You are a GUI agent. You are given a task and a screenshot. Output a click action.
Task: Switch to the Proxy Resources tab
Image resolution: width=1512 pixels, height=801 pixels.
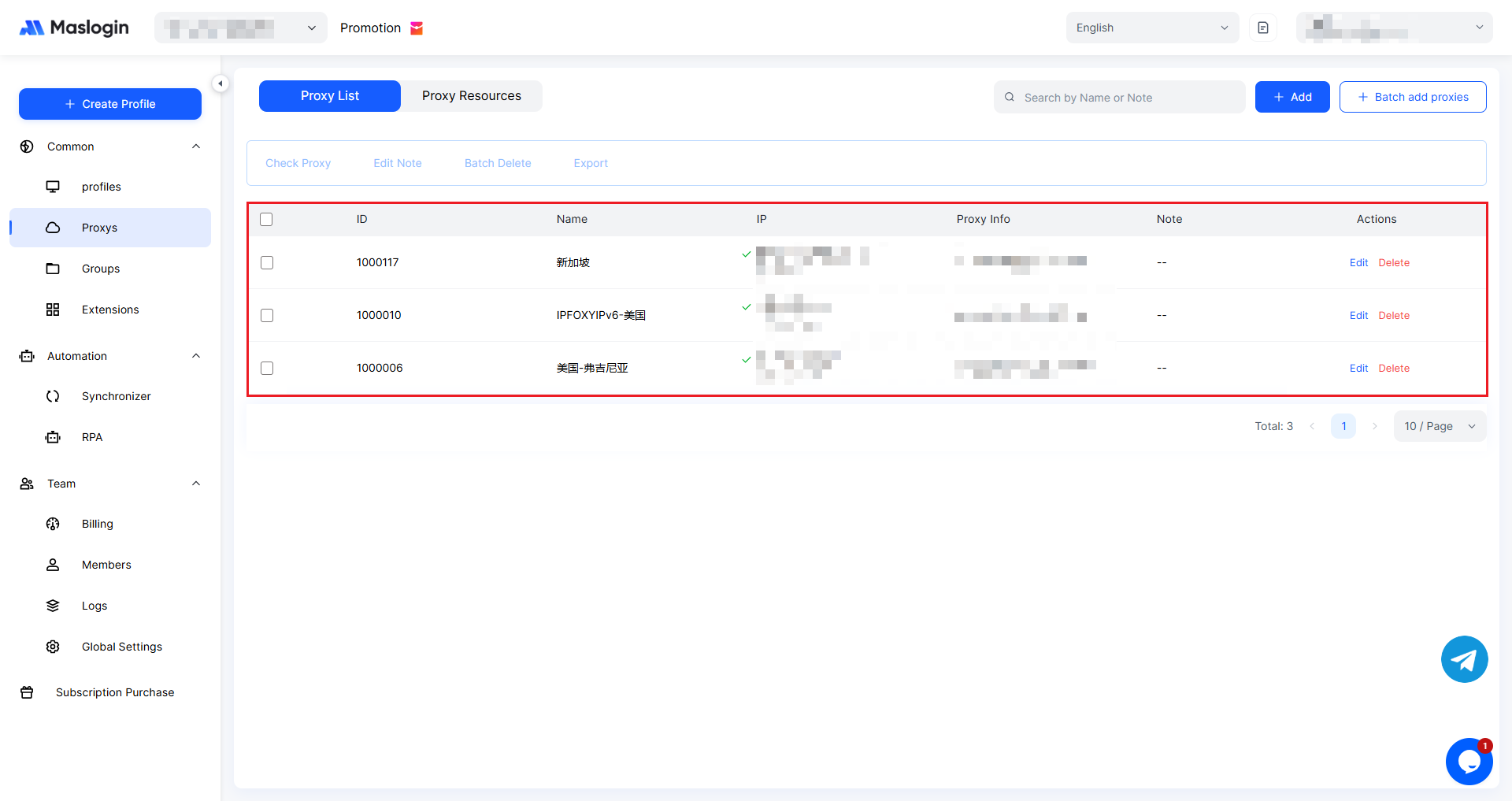pyautogui.click(x=471, y=96)
